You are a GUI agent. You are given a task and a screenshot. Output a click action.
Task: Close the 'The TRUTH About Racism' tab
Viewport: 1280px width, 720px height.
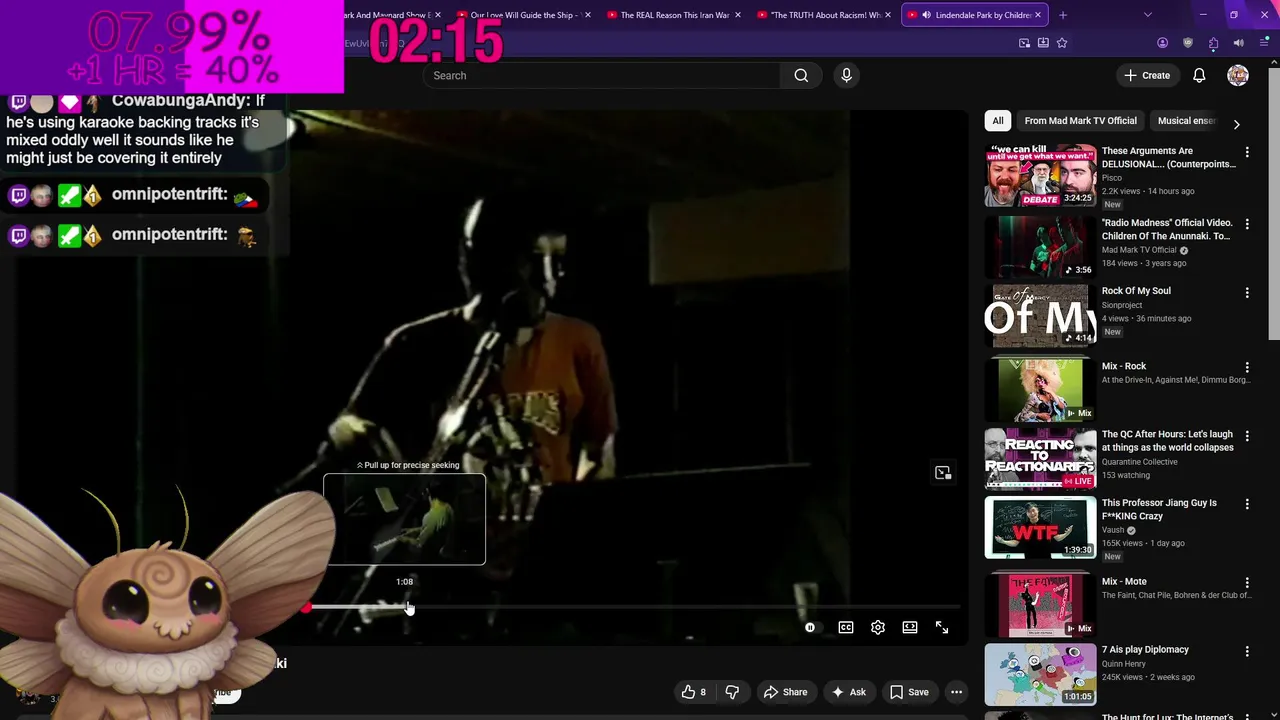(888, 15)
